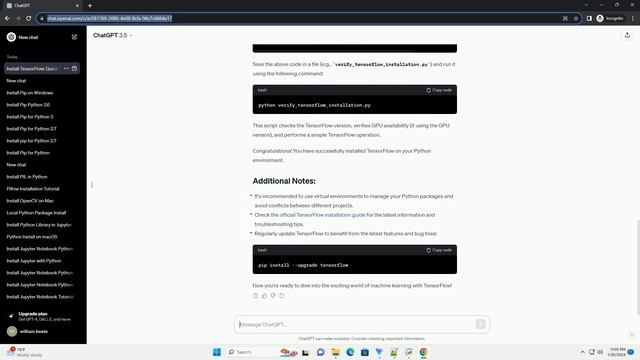Open Microsoft Store from taskbar
Screen dimensions: 640x360
(x=365, y=352)
